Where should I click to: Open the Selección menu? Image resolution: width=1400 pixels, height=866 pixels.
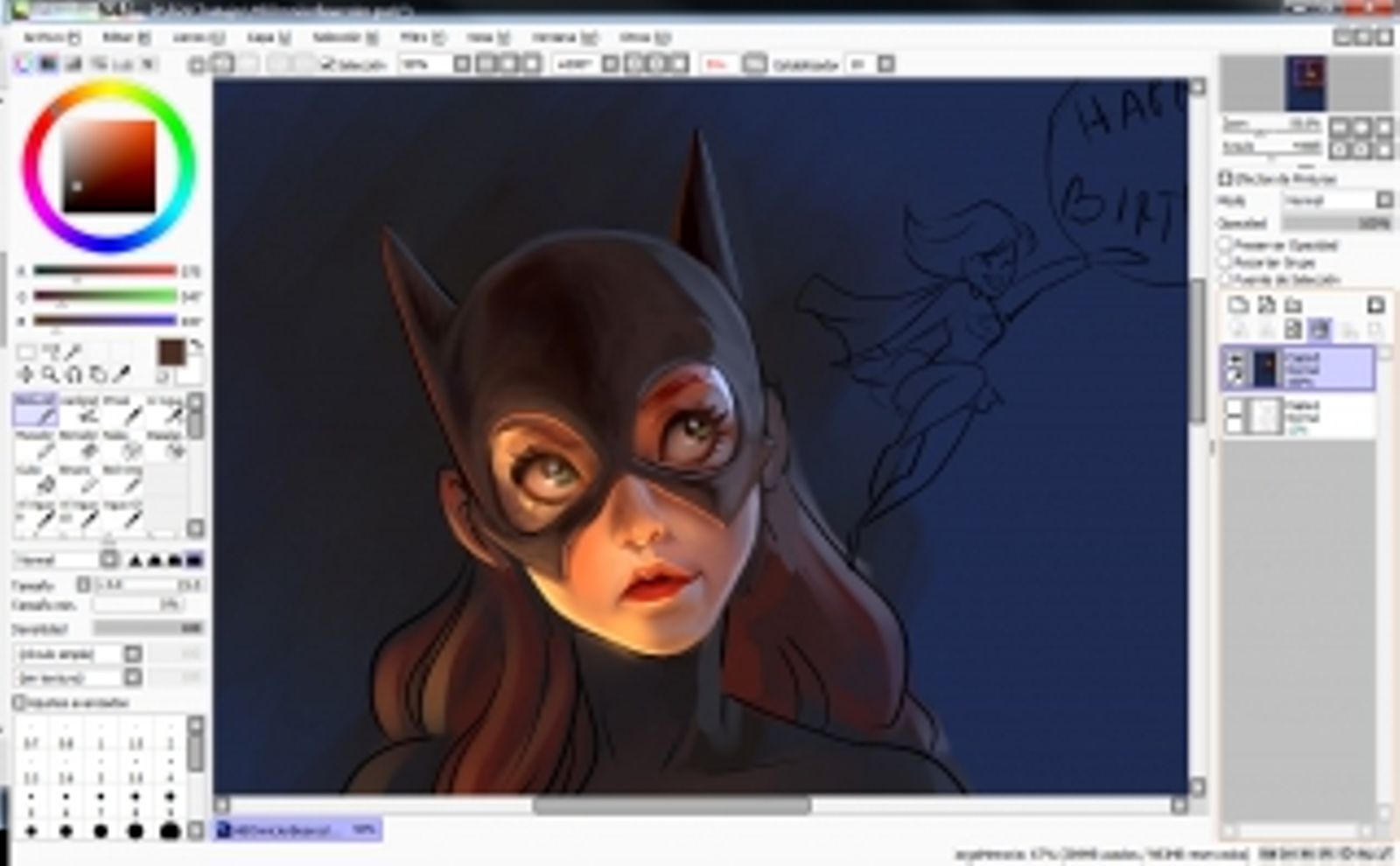point(346,38)
